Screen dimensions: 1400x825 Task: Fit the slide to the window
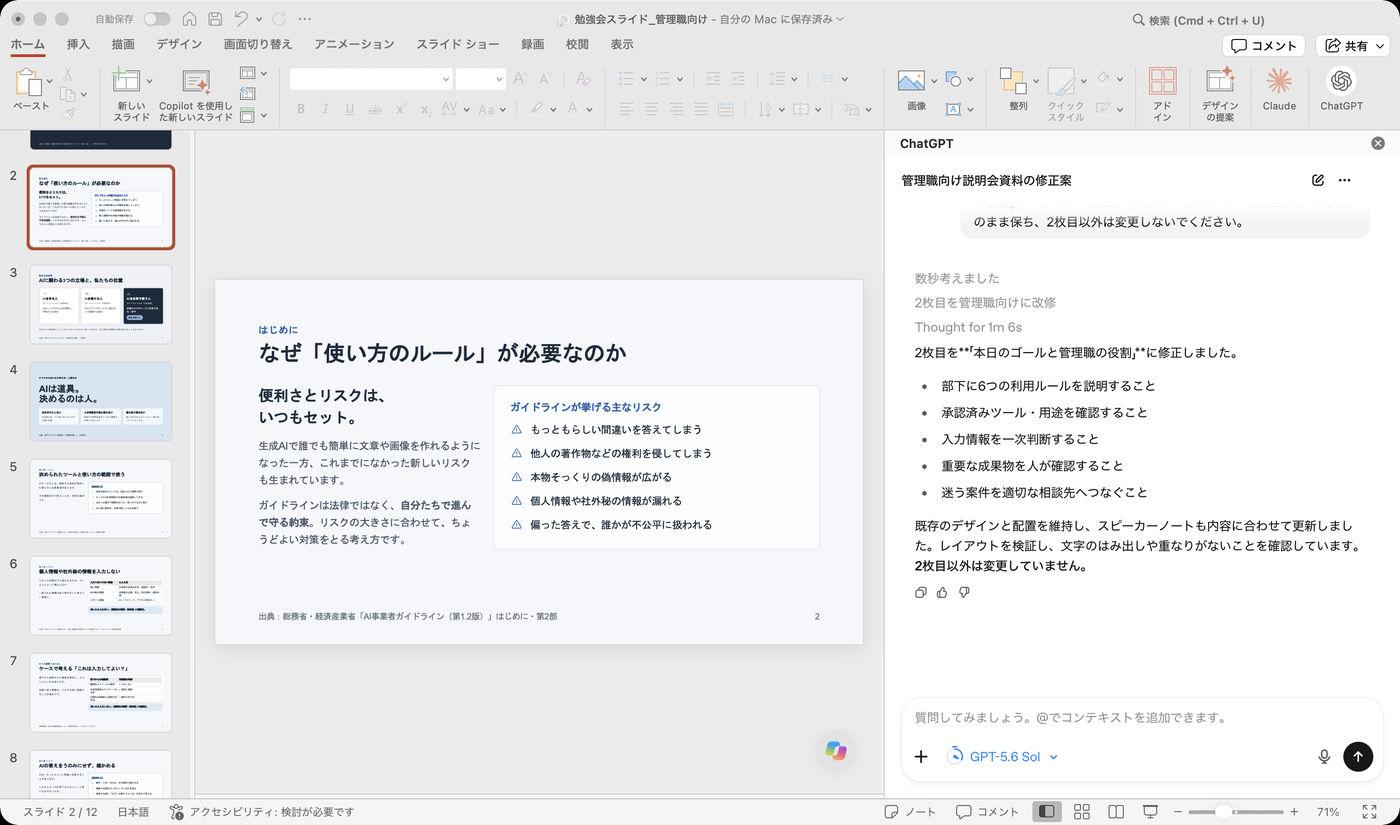[1370, 811]
